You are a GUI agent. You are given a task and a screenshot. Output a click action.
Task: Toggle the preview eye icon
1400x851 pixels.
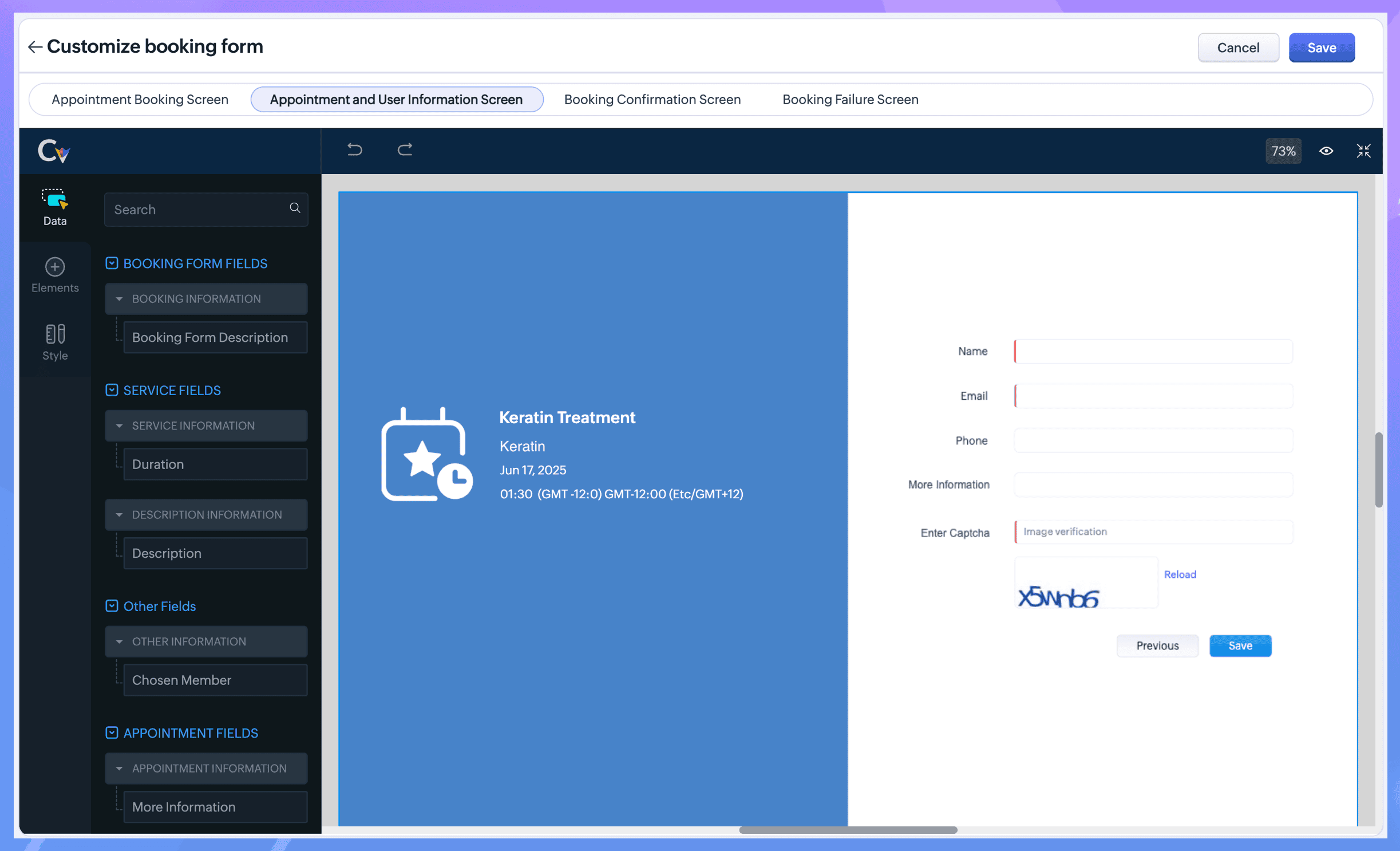click(x=1326, y=151)
